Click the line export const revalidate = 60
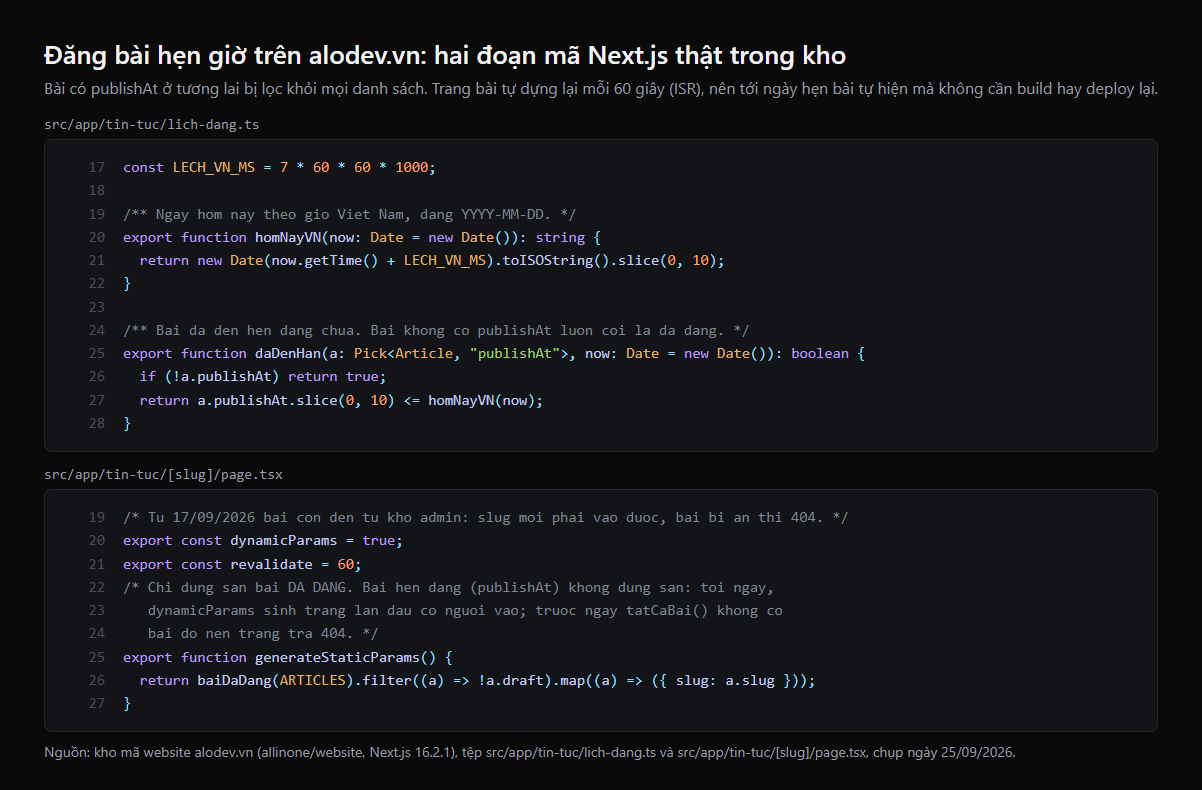 (241, 564)
